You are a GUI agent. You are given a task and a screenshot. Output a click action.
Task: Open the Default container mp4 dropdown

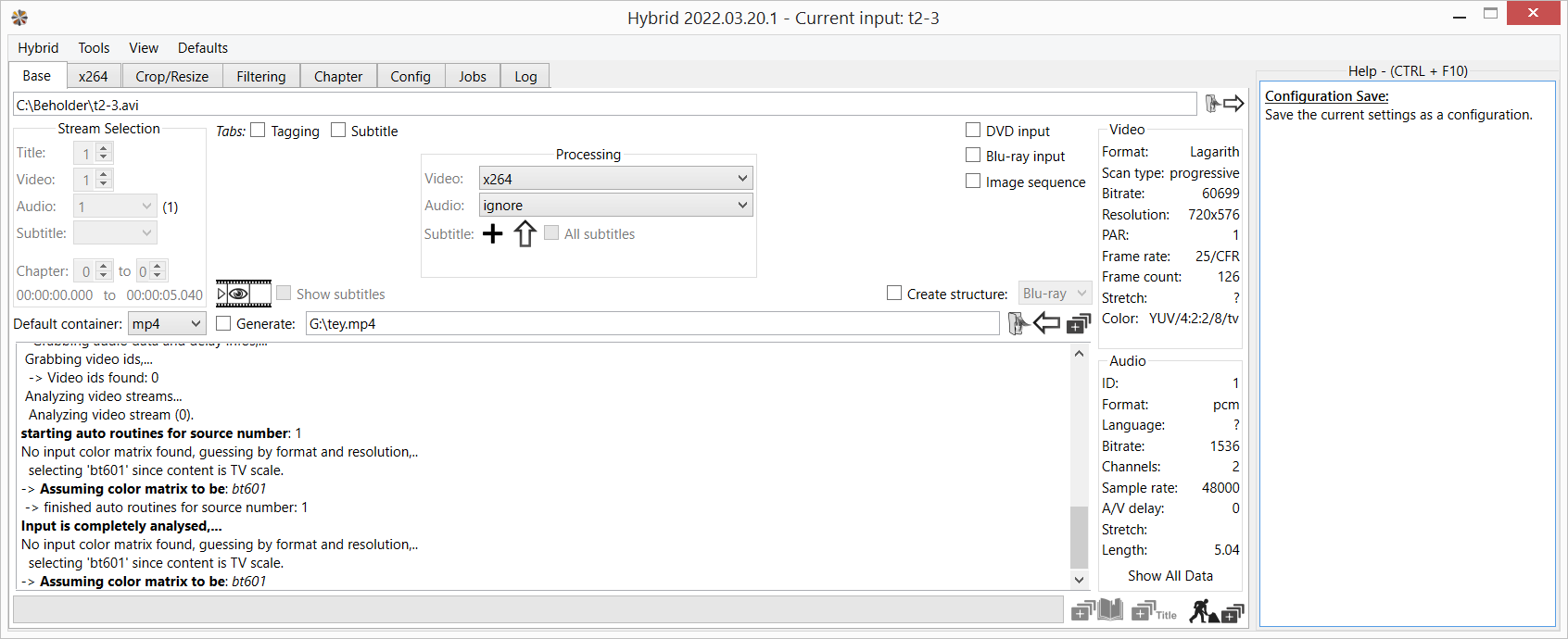167,323
